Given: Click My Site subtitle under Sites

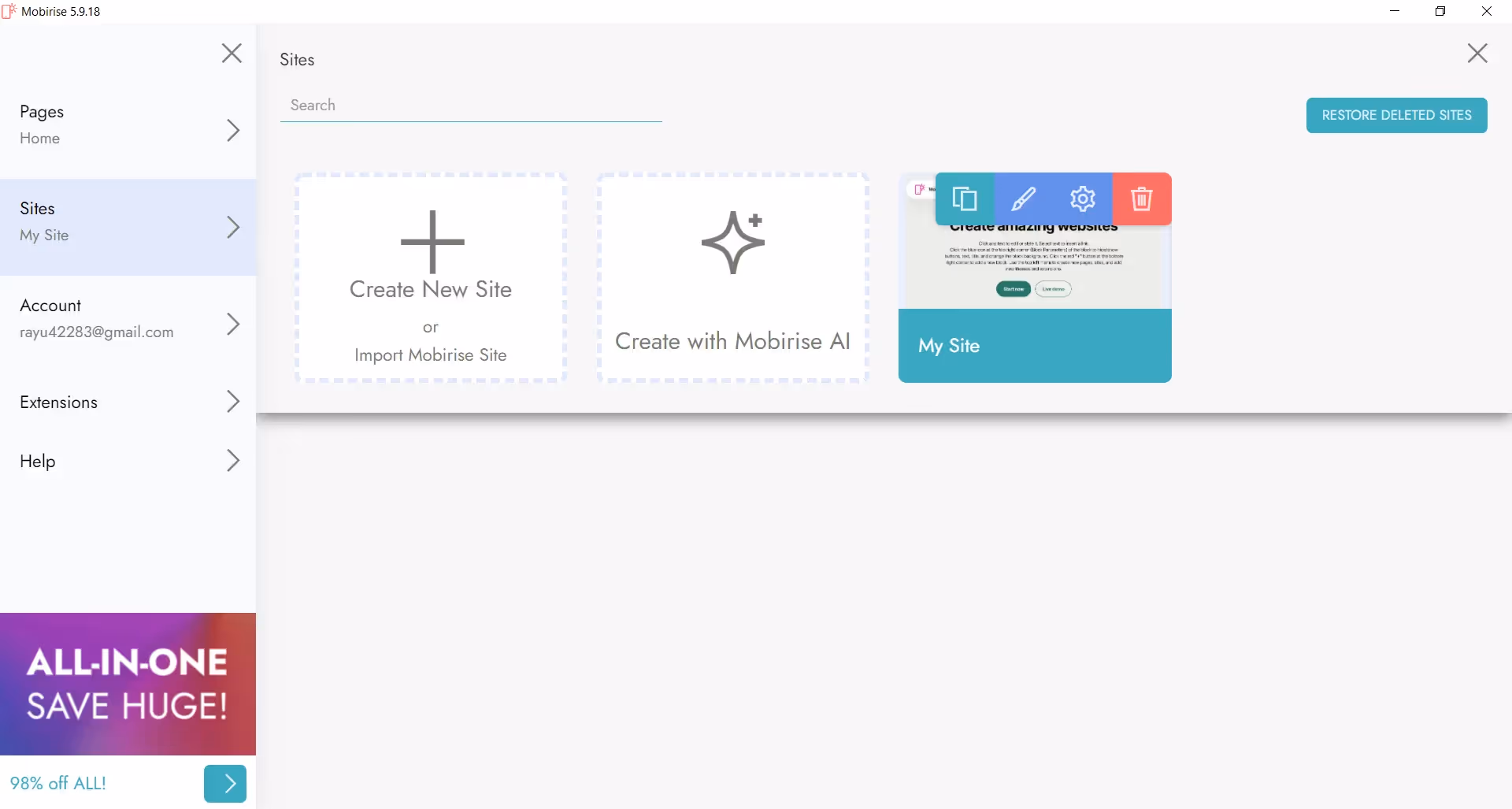Looking at the screenshot, I should tap(44, 235).
